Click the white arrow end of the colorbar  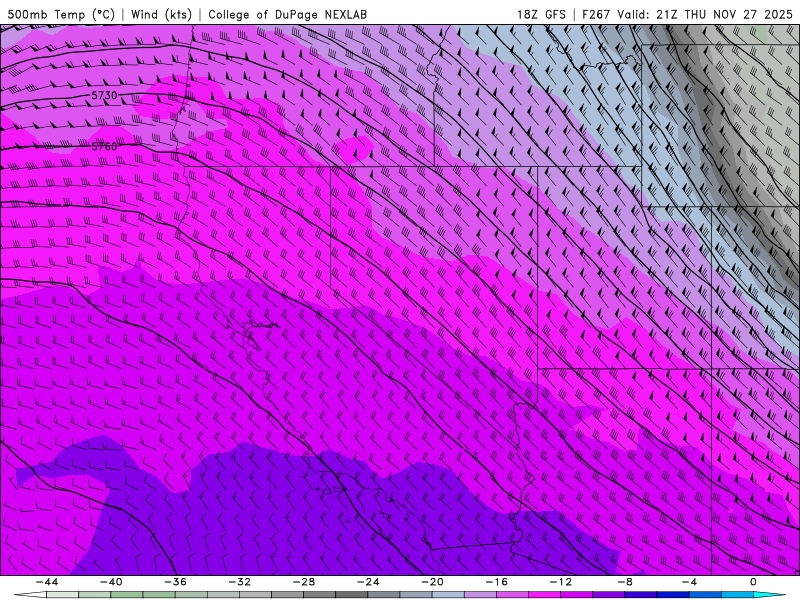coord(30,595)
